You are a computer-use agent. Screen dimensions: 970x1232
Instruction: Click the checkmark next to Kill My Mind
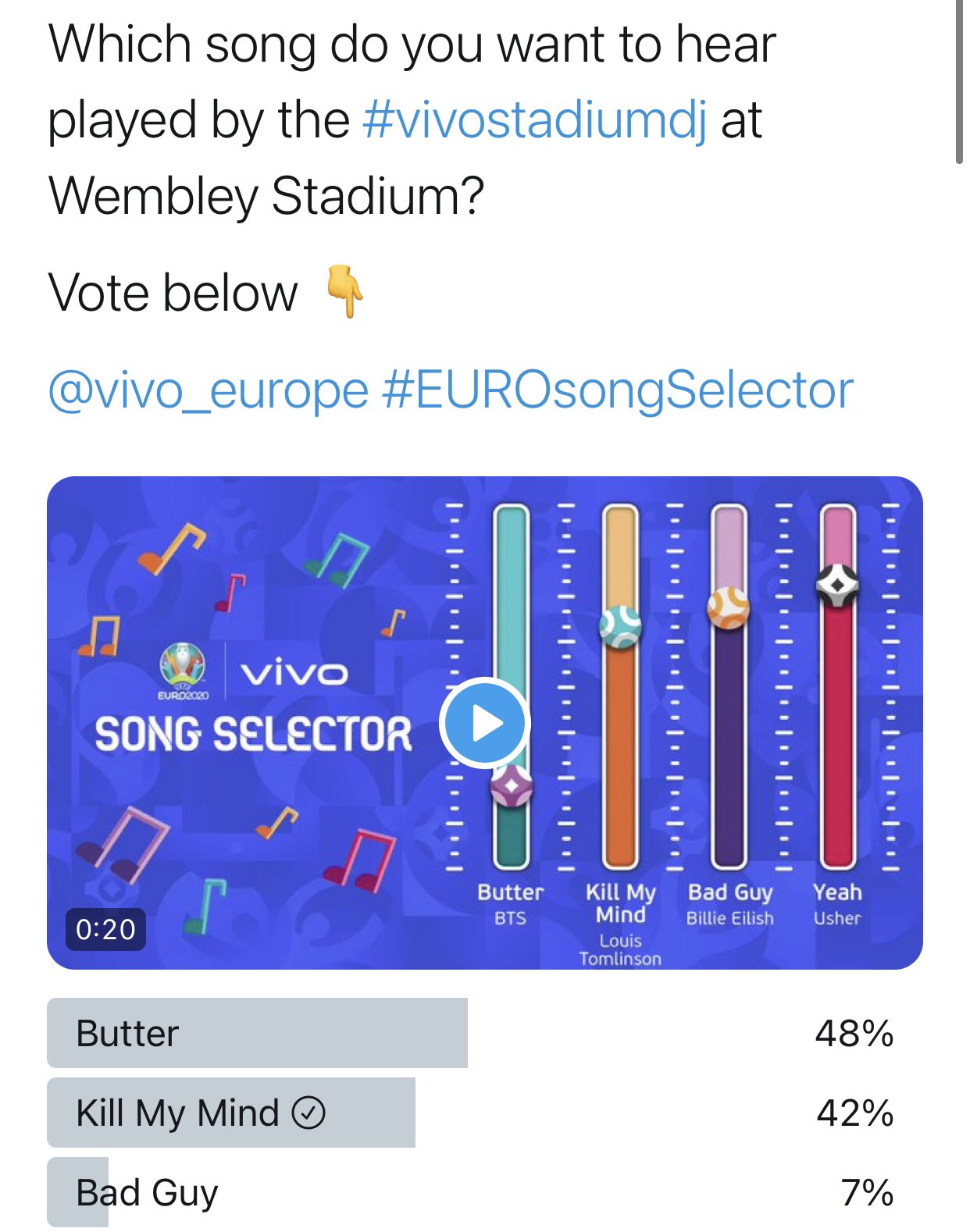(x=308, y=1113)
